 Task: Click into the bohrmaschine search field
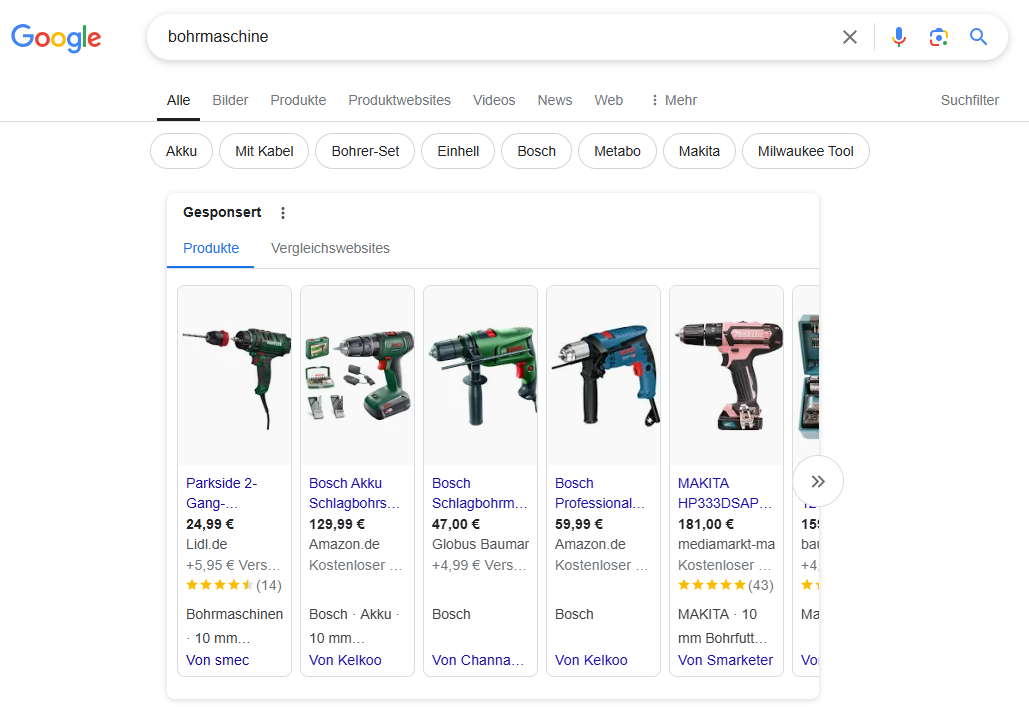pyautogui.click(x=490, y=37)
